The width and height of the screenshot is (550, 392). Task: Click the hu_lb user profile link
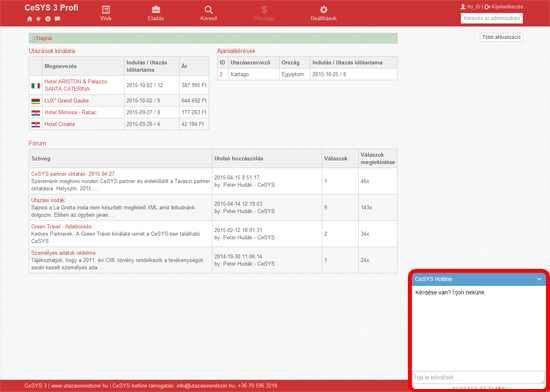[x=470, y=7]
